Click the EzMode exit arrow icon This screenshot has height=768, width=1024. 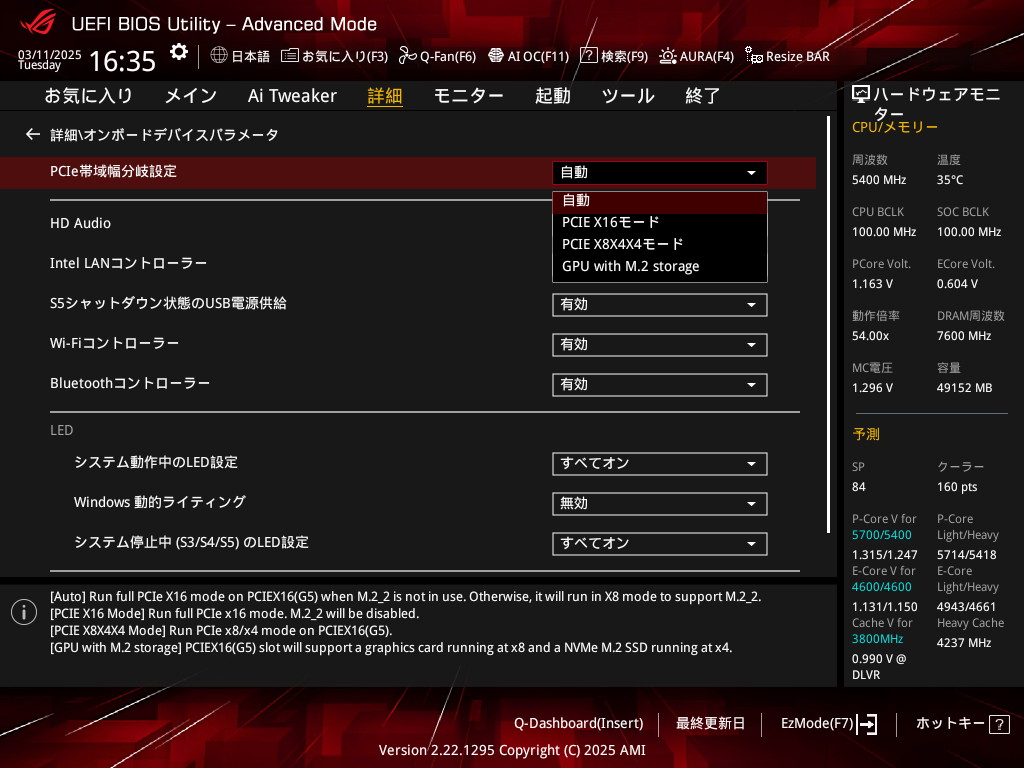[x=868, y=724]
